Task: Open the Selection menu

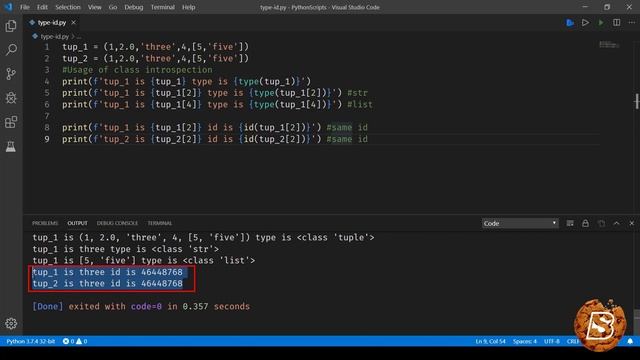Action: click(x=68, y=7)
